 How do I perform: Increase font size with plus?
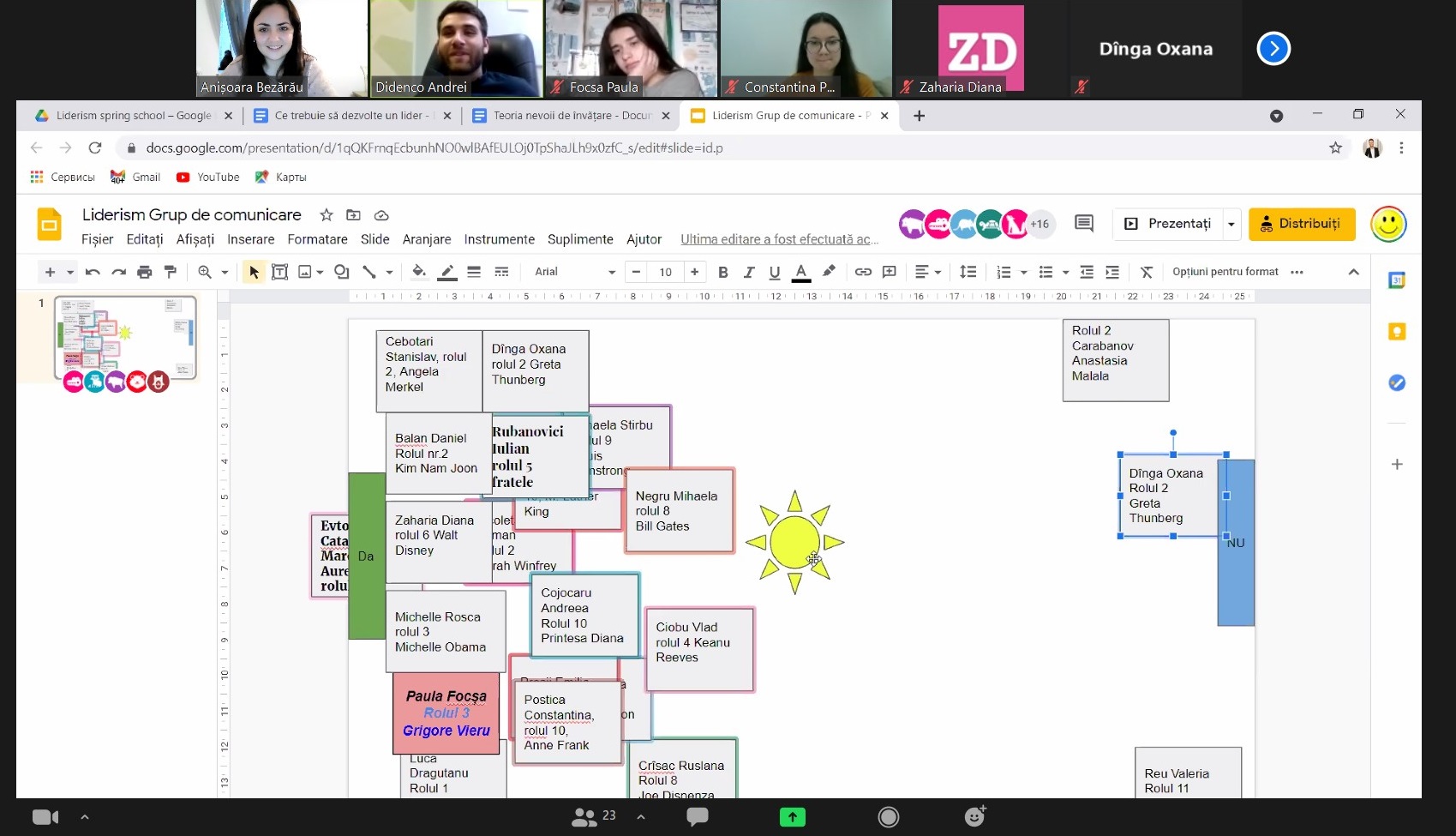tap(695, 272)
